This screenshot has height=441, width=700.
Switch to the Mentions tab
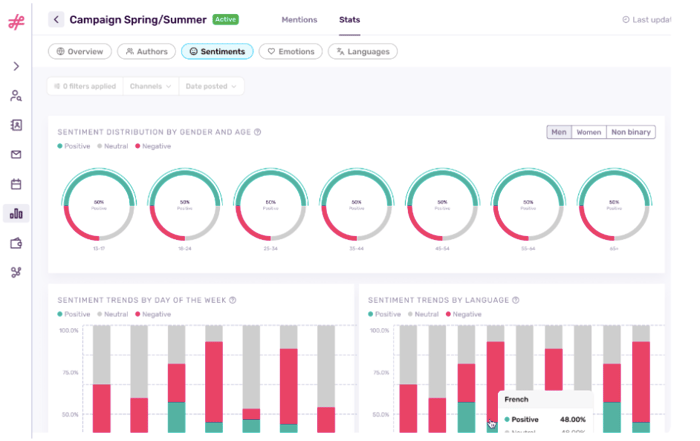pyautogui.click(x=299, y=20)
